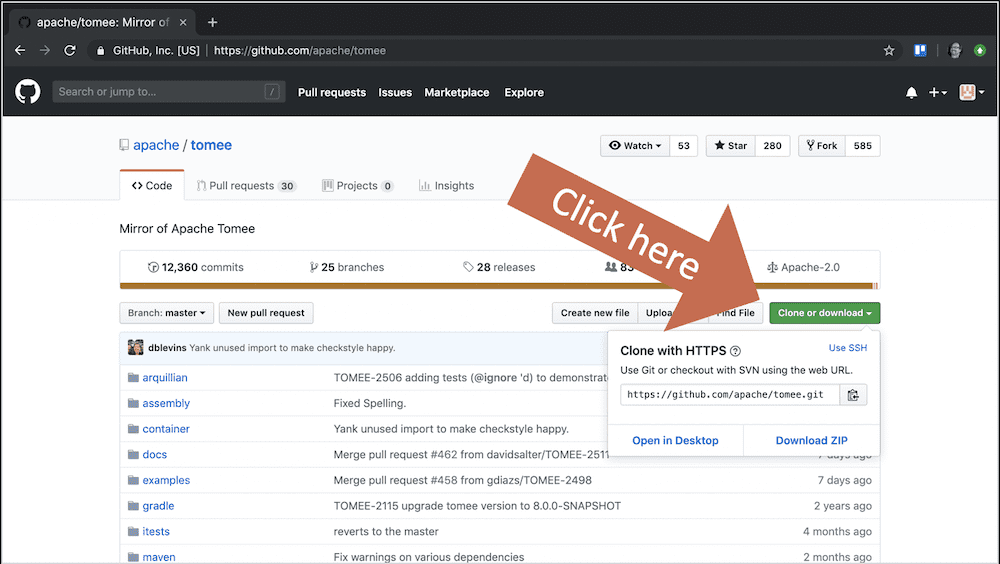Open the plus create-new dropdown
This screenshot has width=1000, height=564.
tap(937, 93)
